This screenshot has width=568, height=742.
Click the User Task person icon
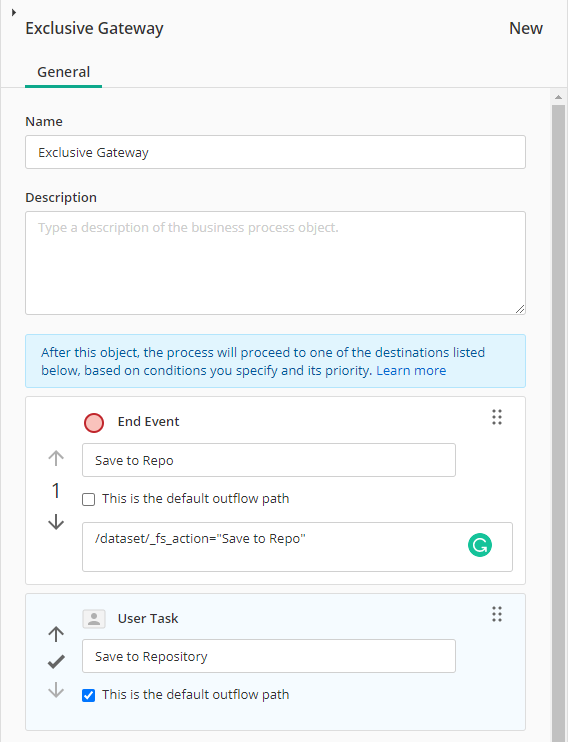94,619
